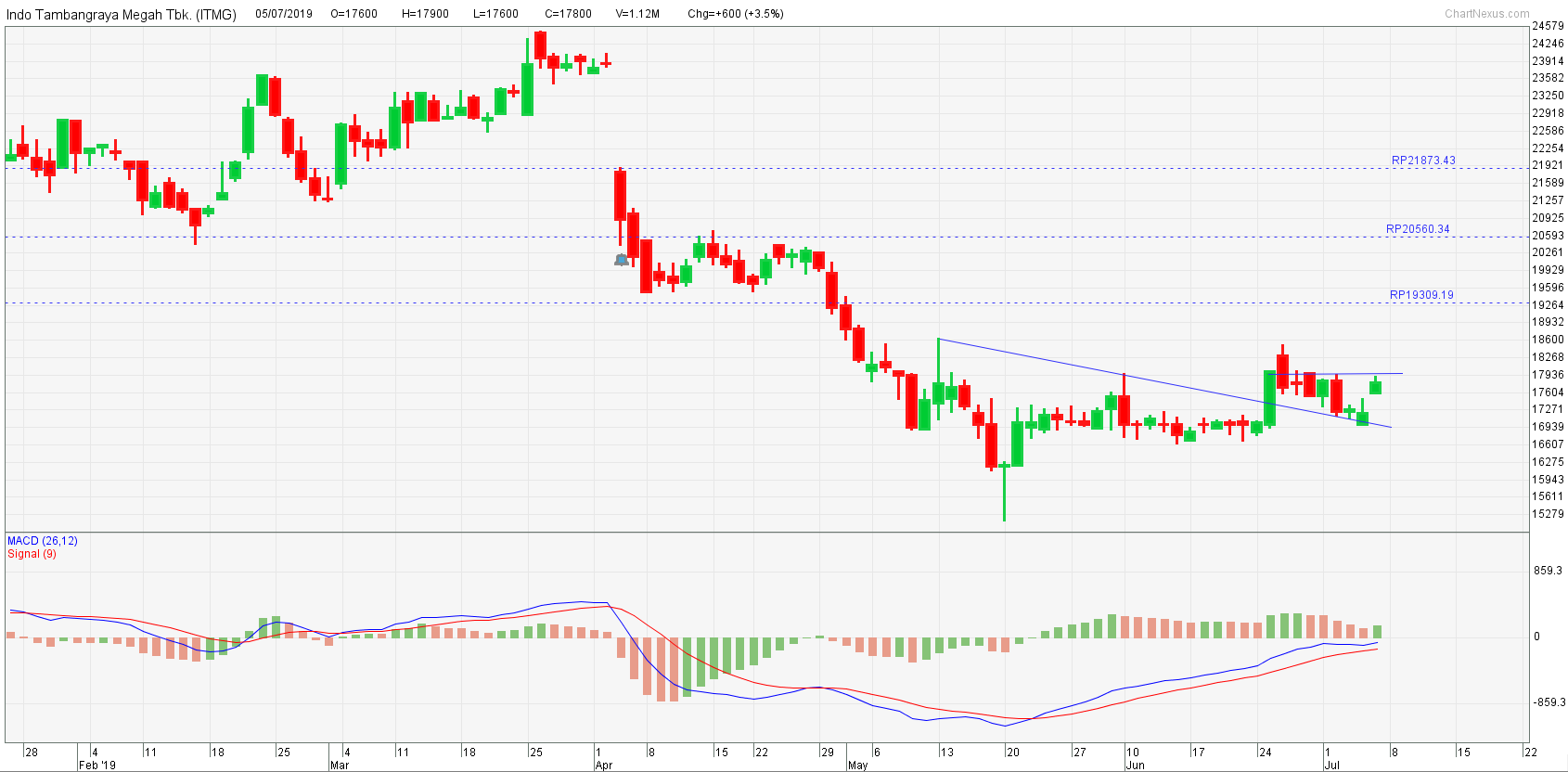Click the Jul month label on time axis
Viewport: 1568px width, 772px height.
[1331, 766]
